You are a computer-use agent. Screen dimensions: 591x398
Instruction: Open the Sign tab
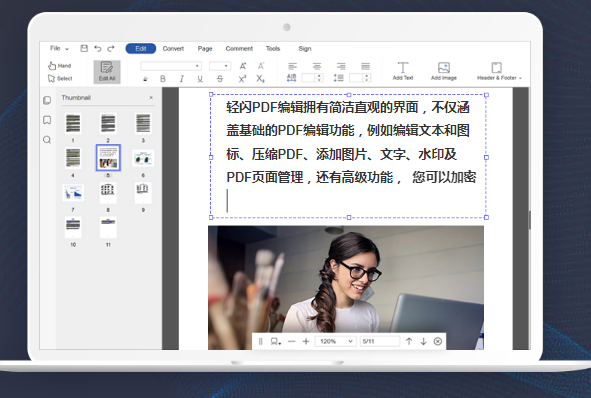(x=305, y=49)
